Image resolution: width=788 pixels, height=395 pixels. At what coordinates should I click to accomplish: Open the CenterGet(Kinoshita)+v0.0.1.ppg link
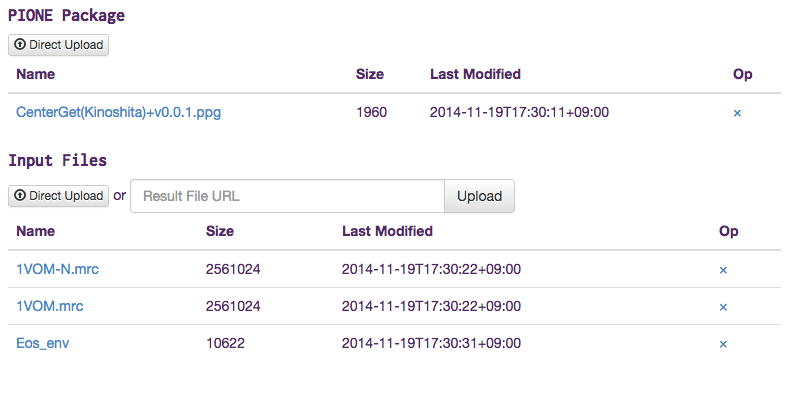[x=119, y=112]
